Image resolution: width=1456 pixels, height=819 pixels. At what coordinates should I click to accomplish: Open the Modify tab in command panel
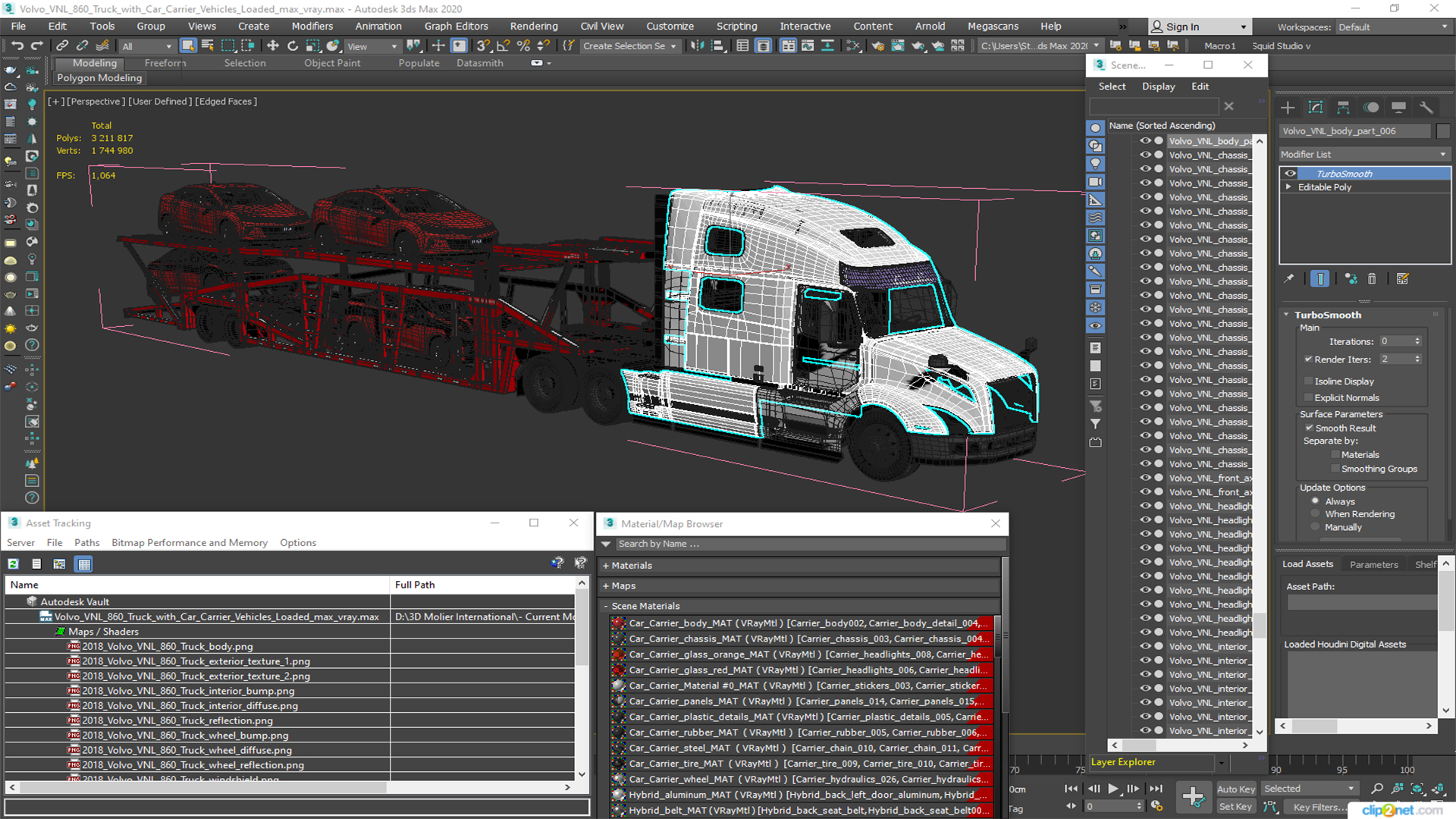pyautogui.click(x=1316, y=108)
